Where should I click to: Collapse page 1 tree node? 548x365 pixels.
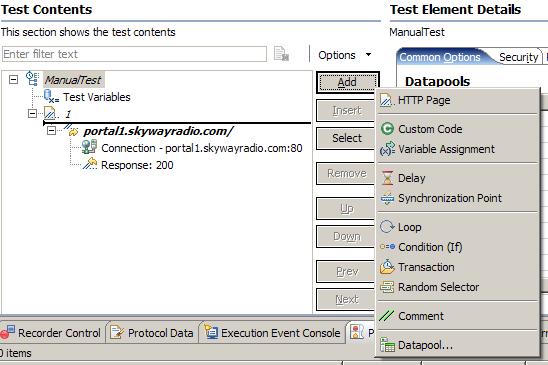(32, 114)
